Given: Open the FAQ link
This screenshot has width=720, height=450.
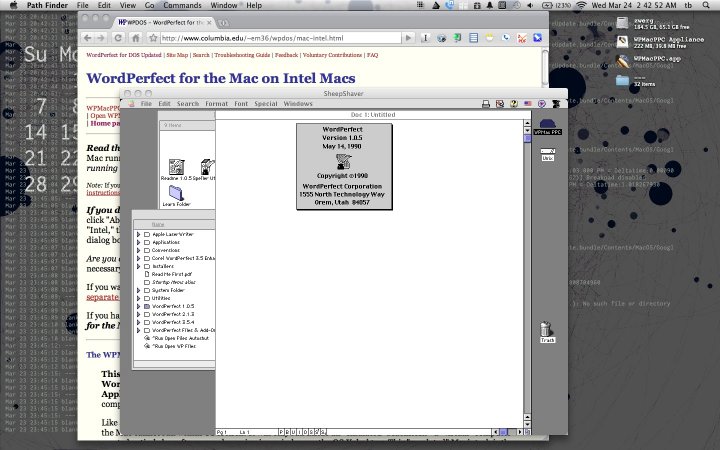Looking at the screenshot, I should [x=372, y=55].
